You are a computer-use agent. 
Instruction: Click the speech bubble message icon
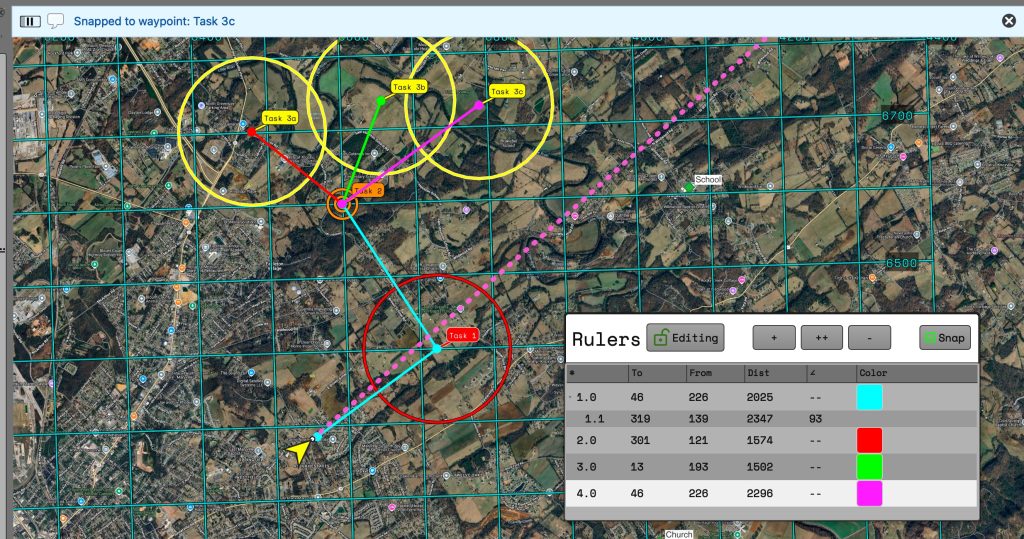56,20
